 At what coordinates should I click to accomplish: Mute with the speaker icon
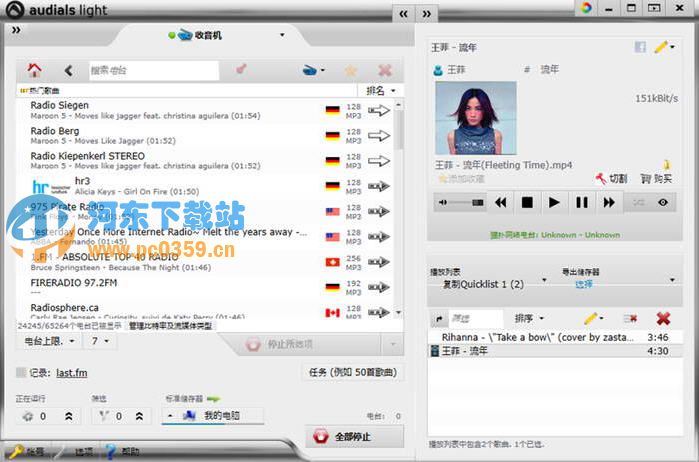[x=443, y=202]
